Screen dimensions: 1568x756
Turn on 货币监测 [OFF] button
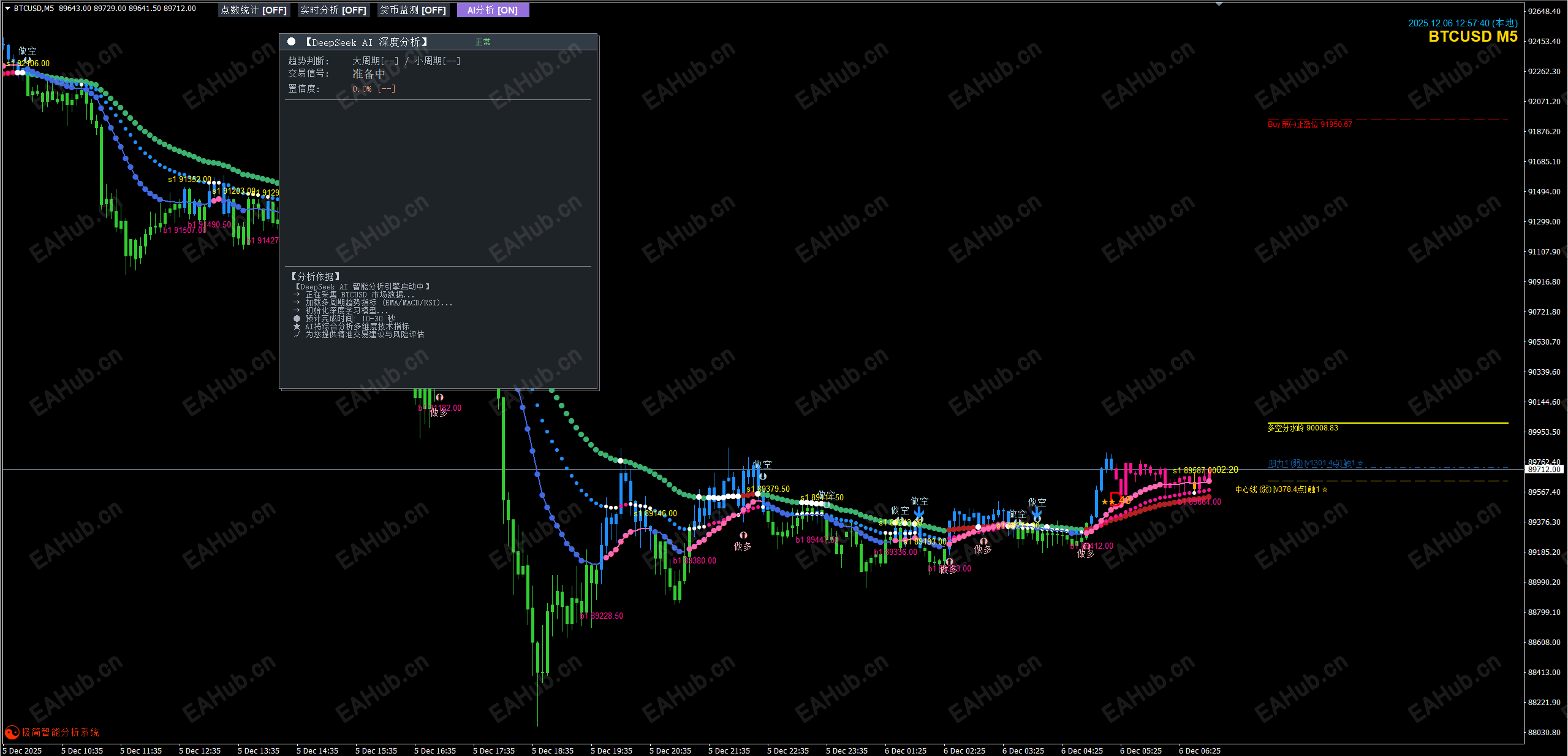click(412, 10)
